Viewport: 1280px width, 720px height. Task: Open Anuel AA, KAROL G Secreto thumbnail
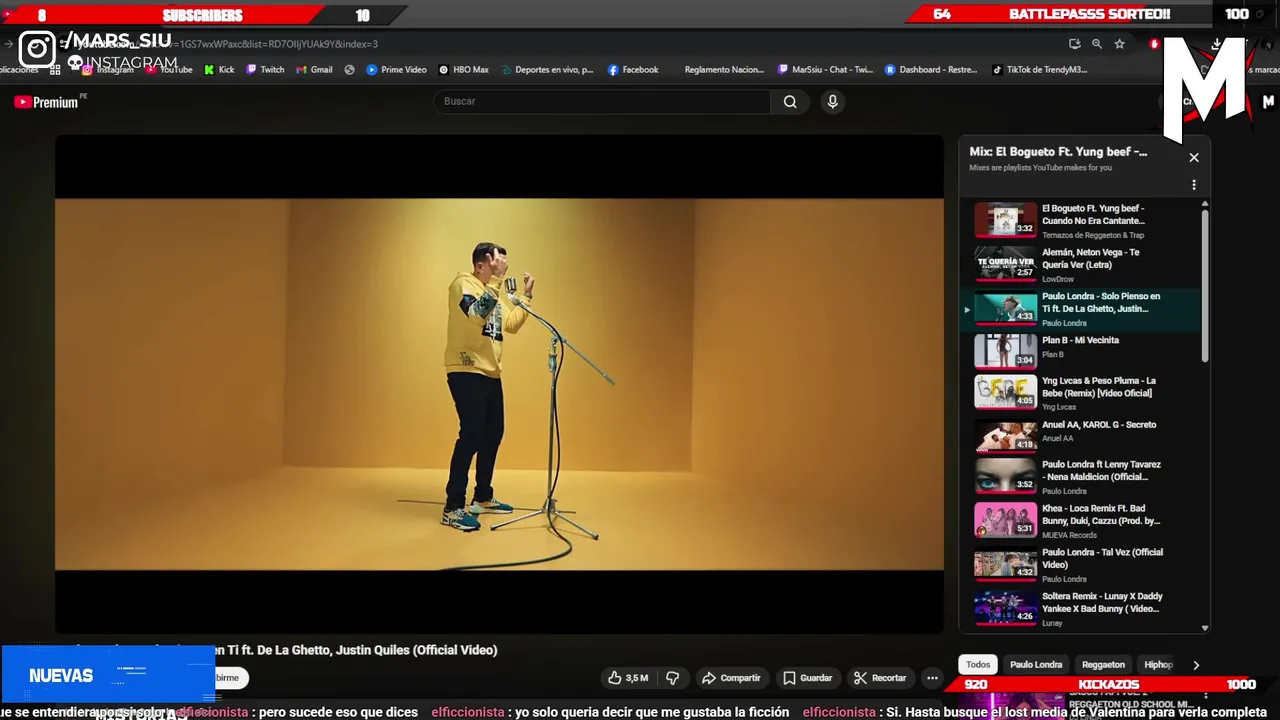coord(1005,436)
